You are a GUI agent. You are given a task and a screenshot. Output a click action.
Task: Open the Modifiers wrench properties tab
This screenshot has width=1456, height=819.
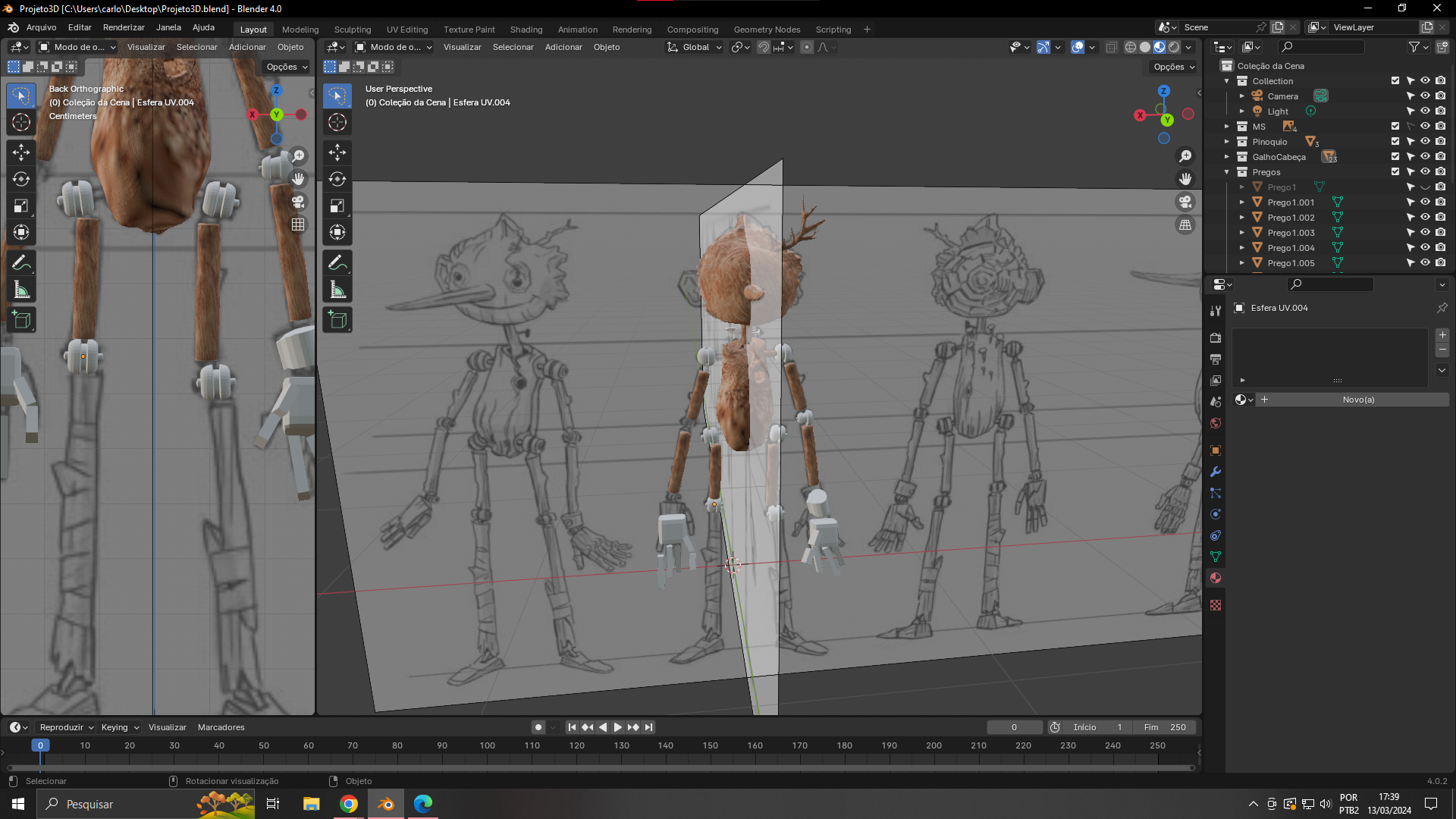[1216, 472]
